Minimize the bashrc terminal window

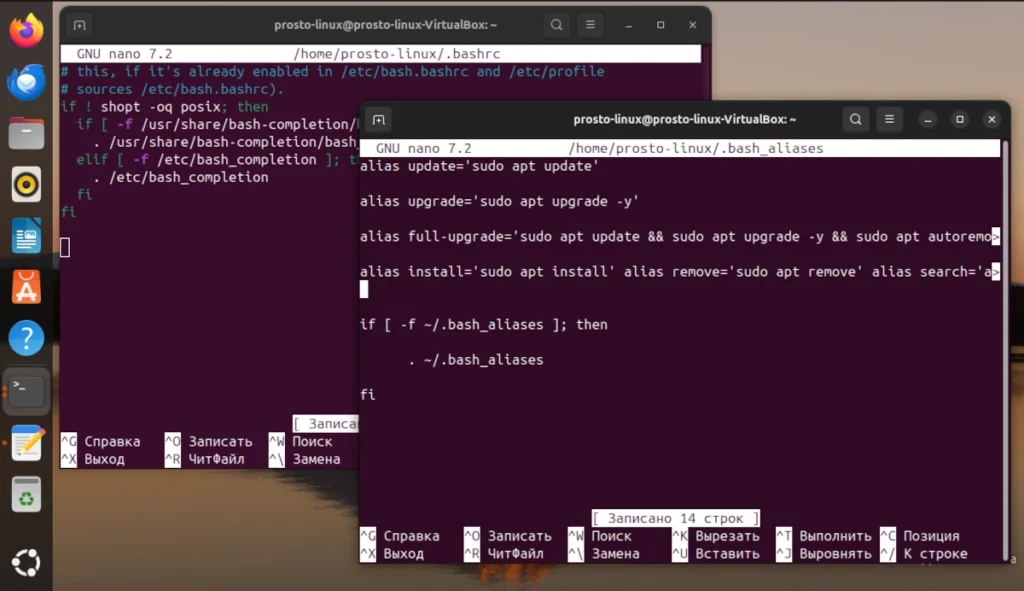coord(629,25)
